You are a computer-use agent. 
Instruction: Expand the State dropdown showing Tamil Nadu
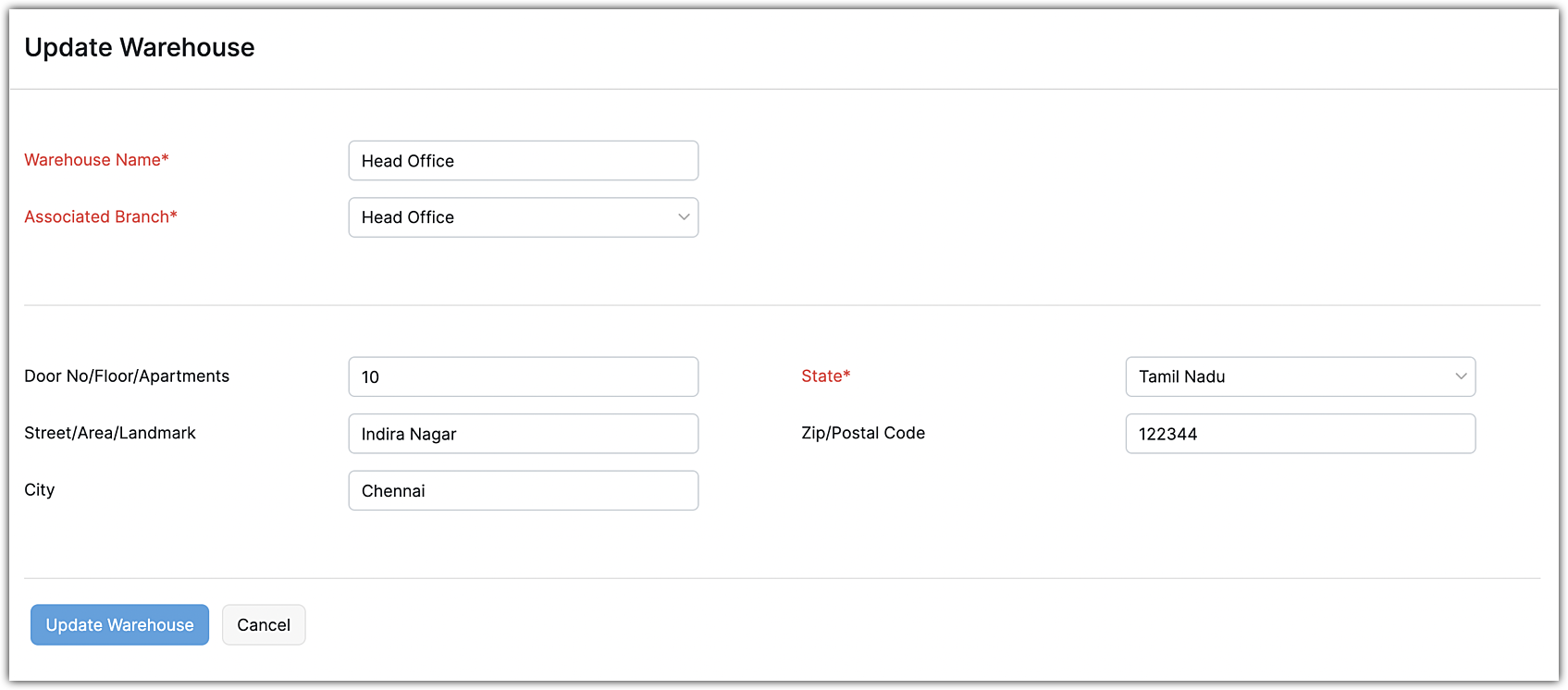coord(1299,376)
